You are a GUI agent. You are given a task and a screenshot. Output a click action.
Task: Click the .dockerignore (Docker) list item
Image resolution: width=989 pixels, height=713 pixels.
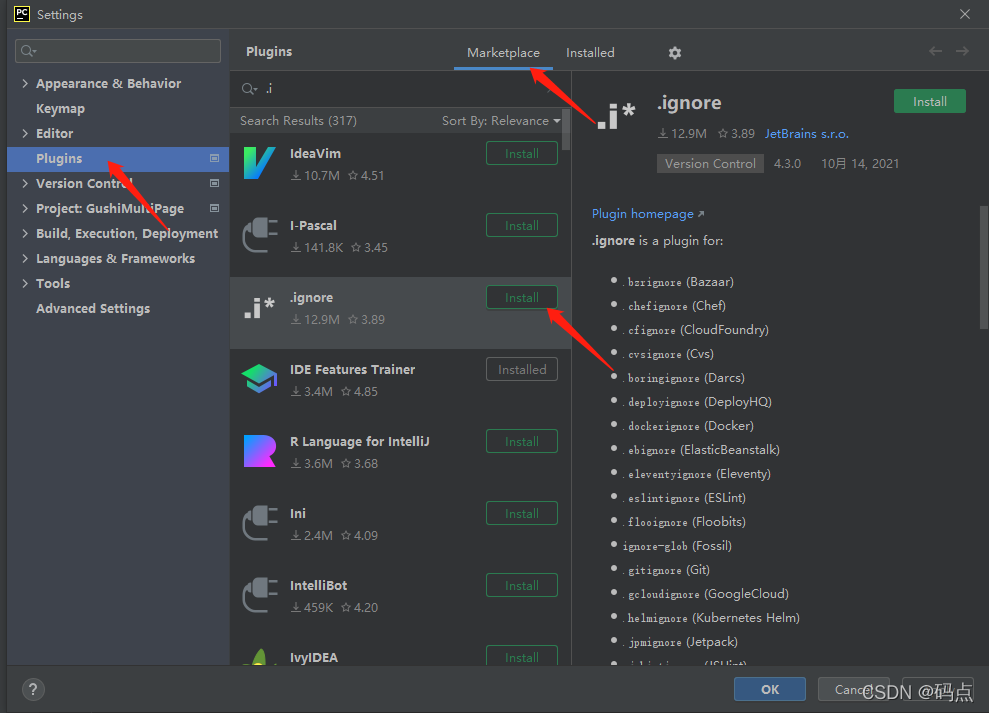(x=688, y=426)
